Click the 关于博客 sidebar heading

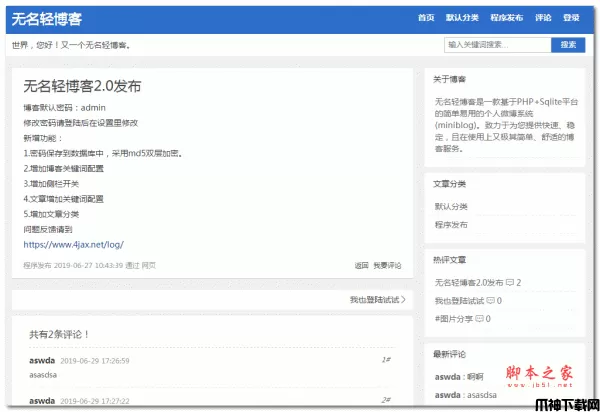coord(449,80)
